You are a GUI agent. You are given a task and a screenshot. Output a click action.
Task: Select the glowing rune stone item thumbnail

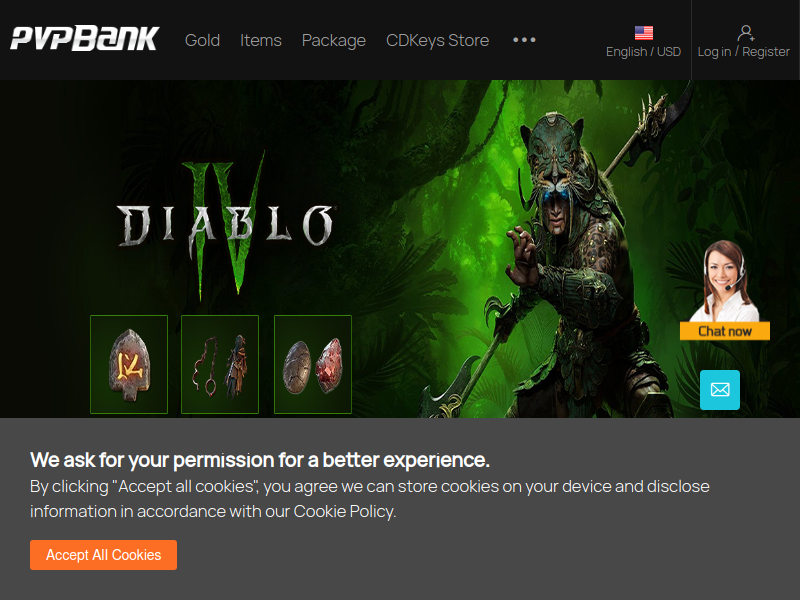point(129,364)
